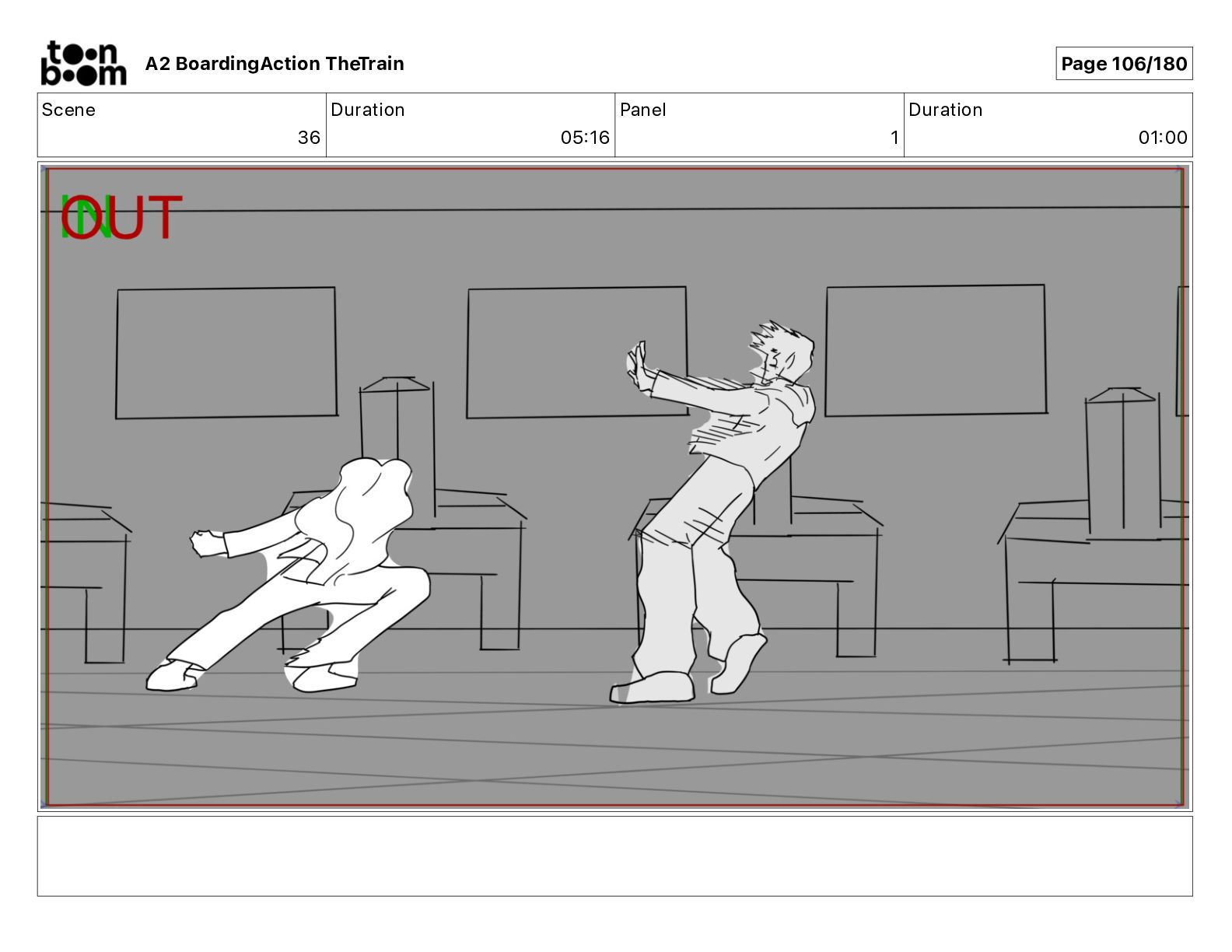1232x952 pixels.
Task: Click the panel number '1'
Action: pyautogui.click(x=894, y=138)
